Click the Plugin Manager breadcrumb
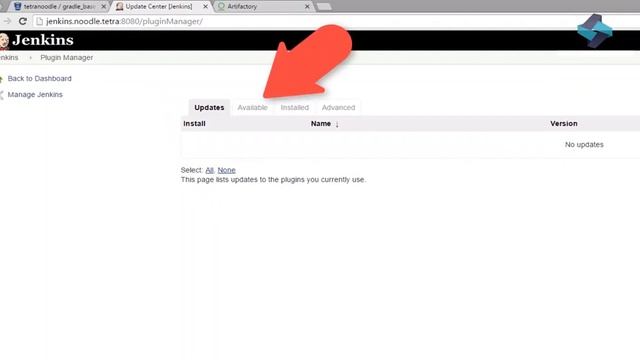640x360 pixels. tap(67, 58)
